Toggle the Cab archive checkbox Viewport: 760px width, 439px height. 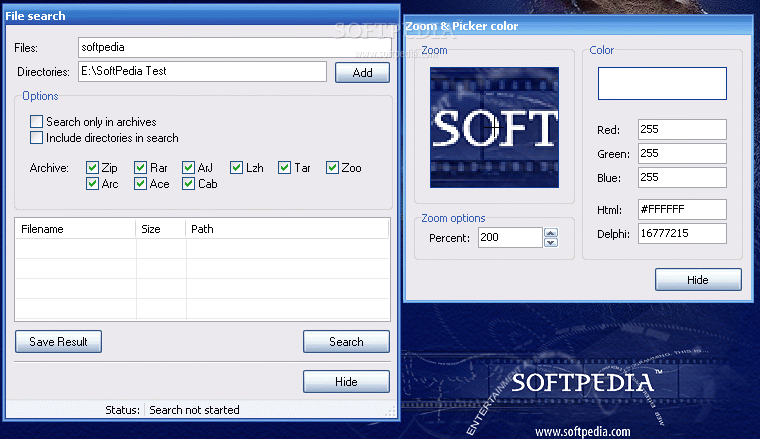(189, 184)
